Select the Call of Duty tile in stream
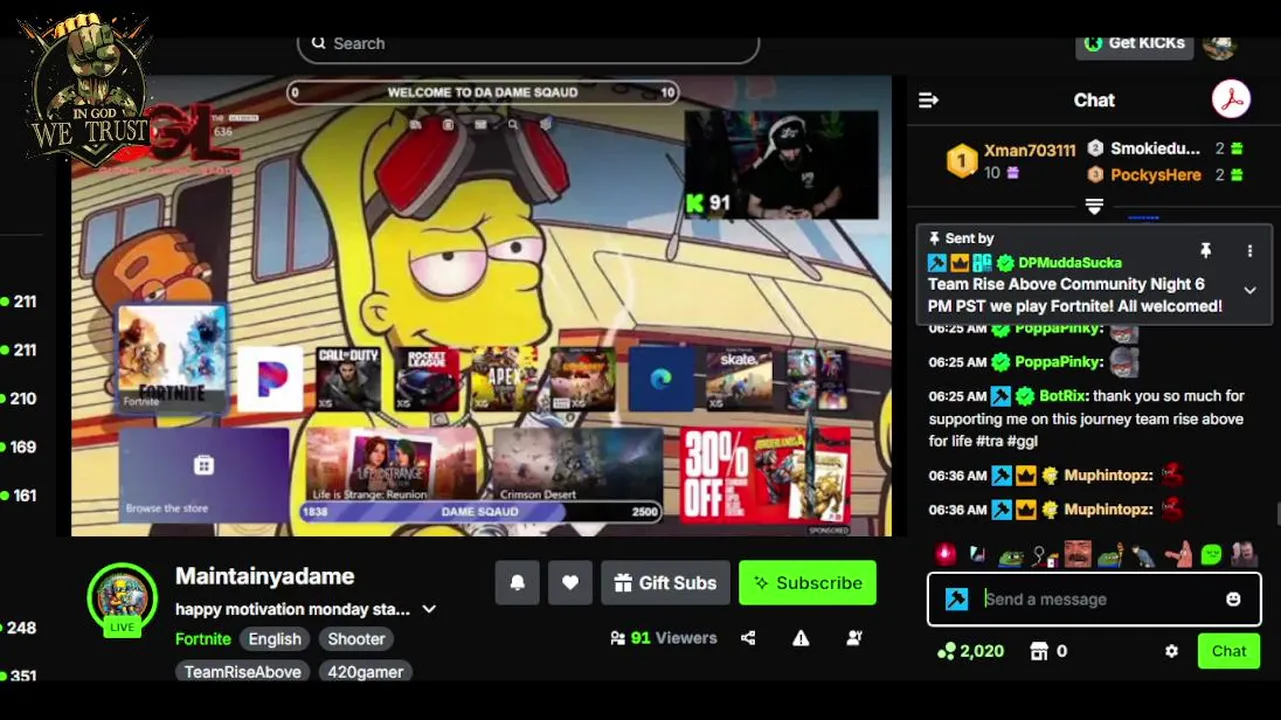The image size is (1281, 720). click(x=348, y=379)
